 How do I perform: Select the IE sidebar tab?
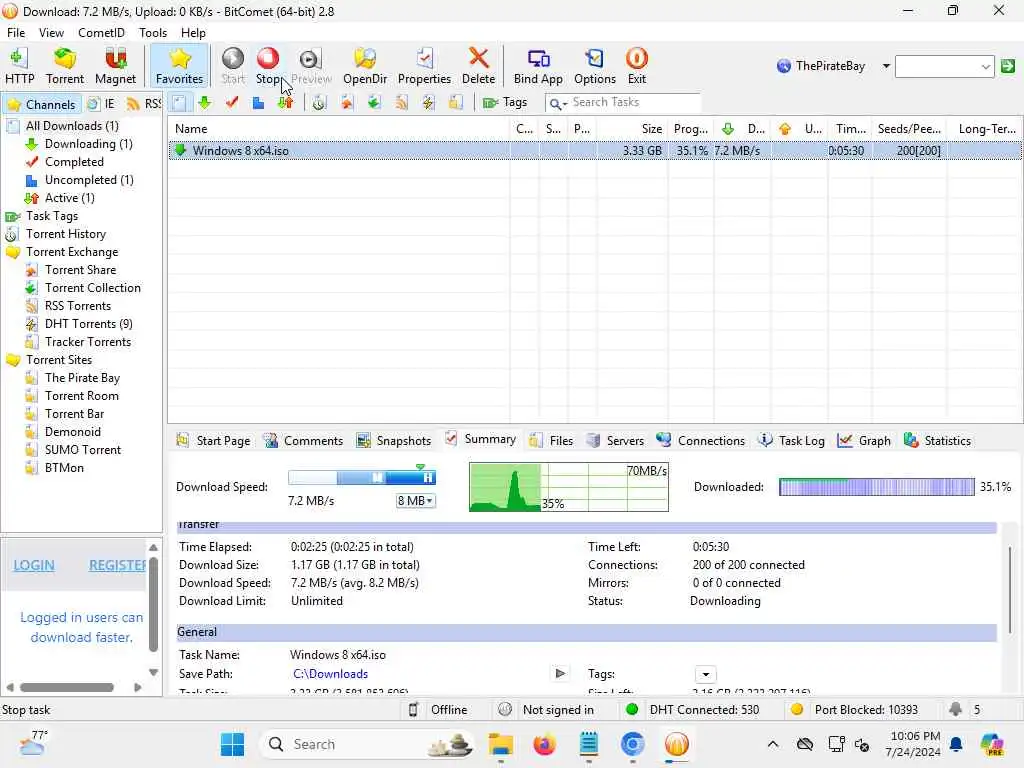point(102,104)
